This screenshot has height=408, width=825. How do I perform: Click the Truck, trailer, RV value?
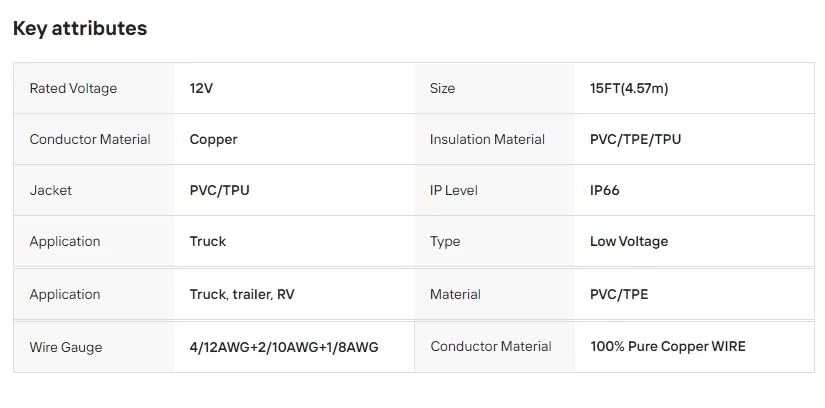click(x=240, y=294)
